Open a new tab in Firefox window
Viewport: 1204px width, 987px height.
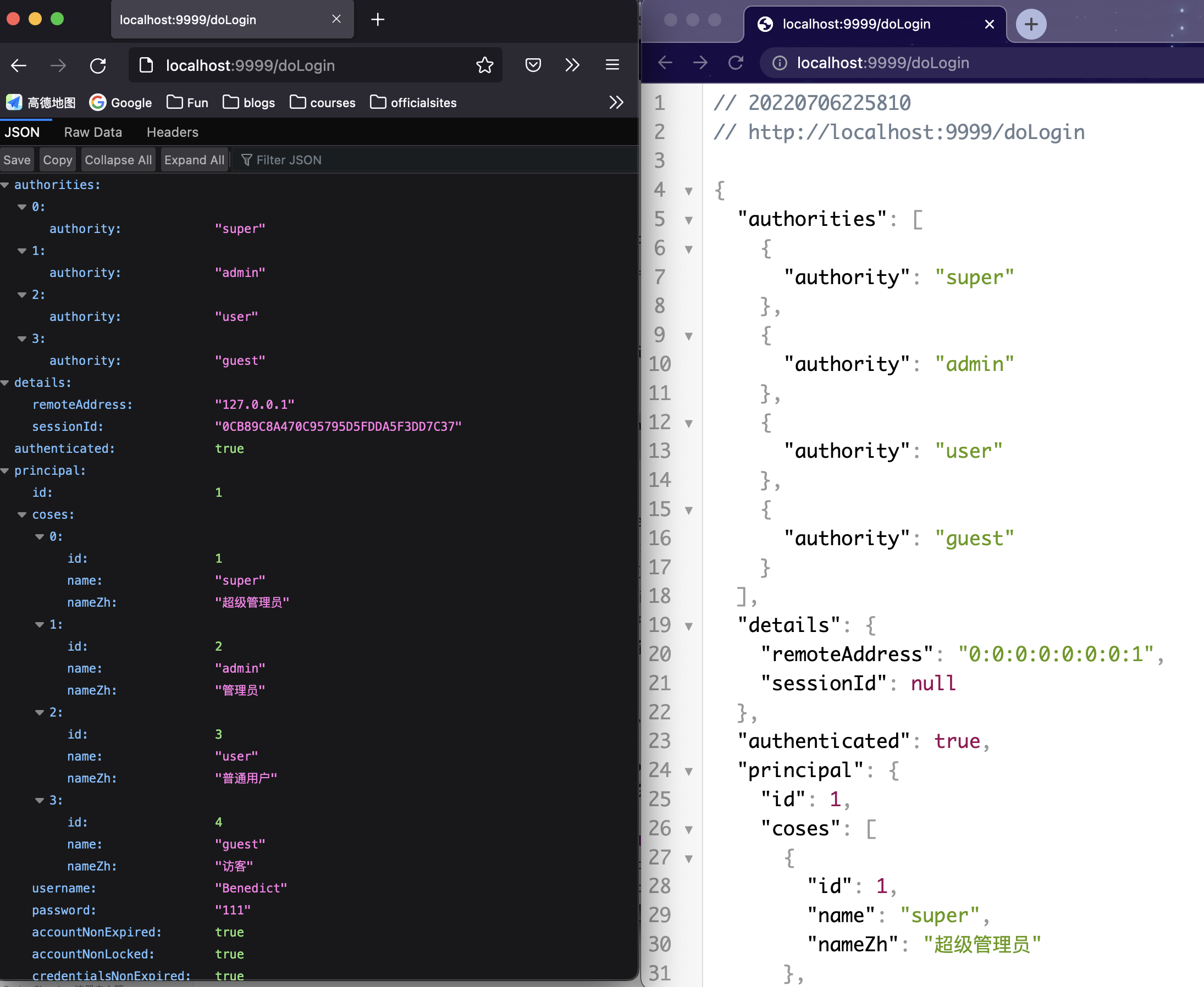(x=378, y=20)
